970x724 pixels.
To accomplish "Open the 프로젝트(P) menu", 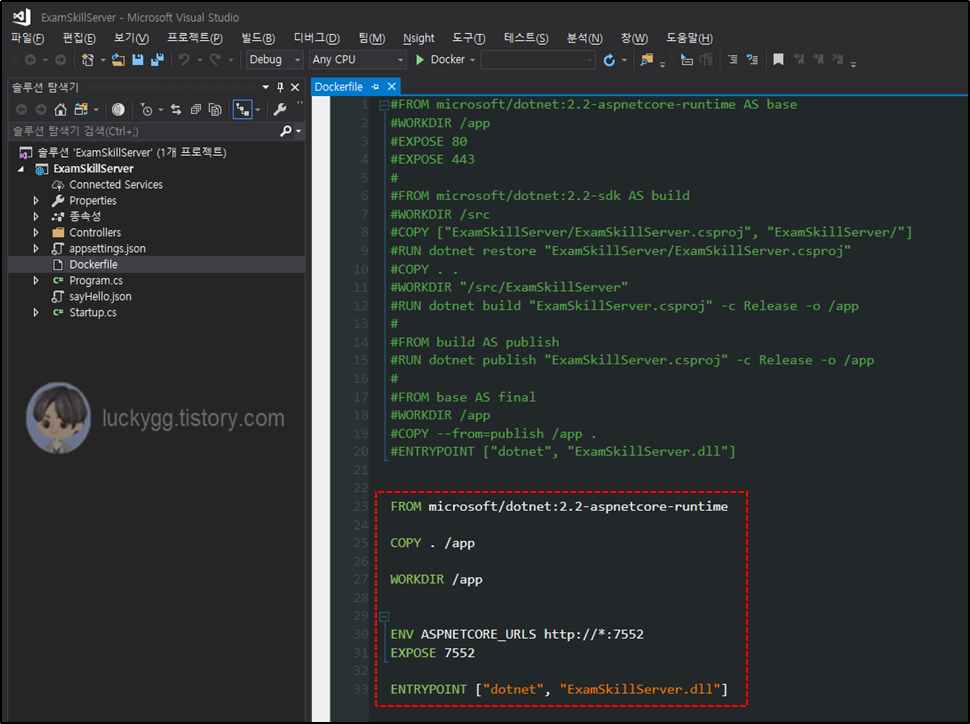I will coord(195,38).
